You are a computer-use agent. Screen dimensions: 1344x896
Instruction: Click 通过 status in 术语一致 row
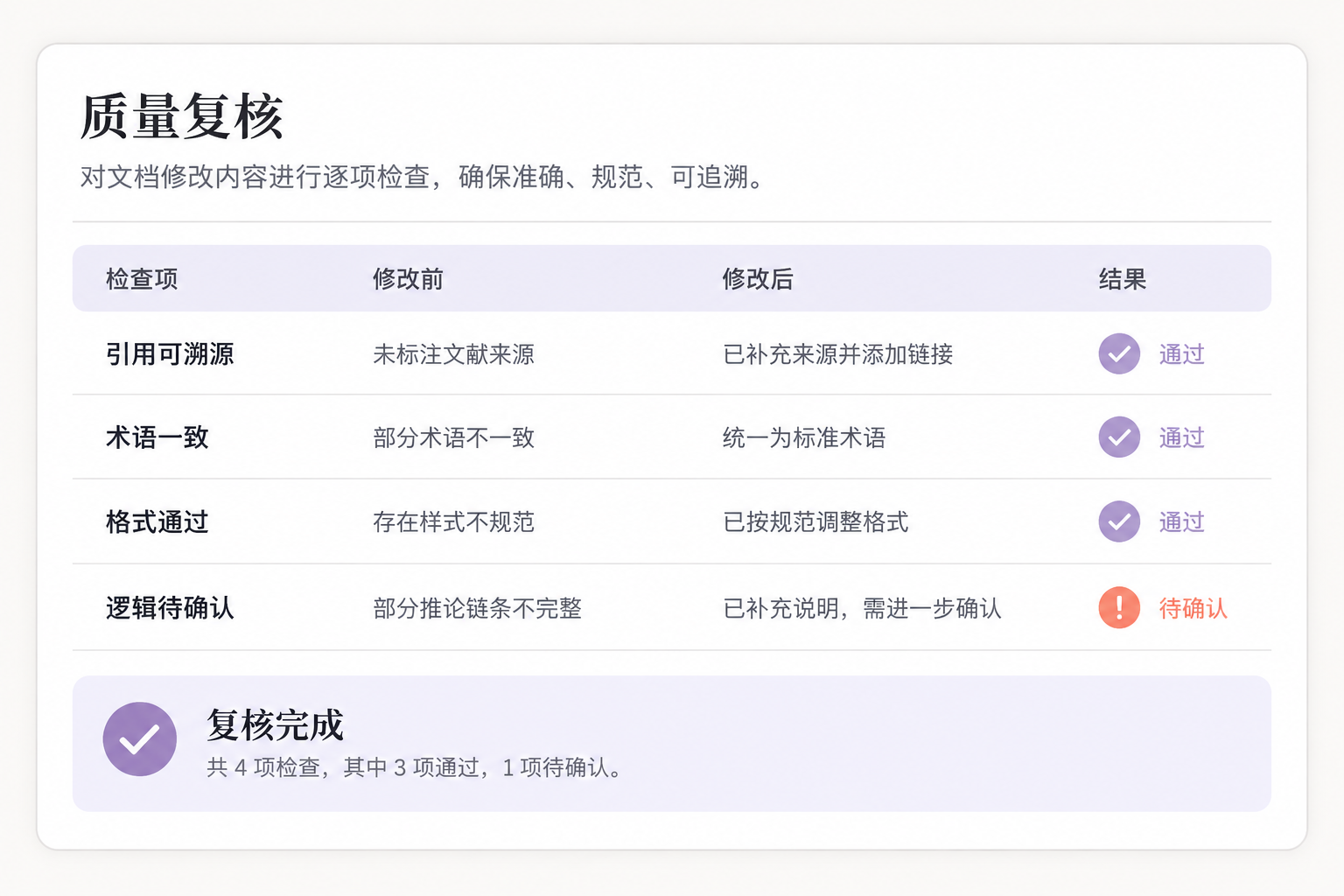coord(1182,437)
